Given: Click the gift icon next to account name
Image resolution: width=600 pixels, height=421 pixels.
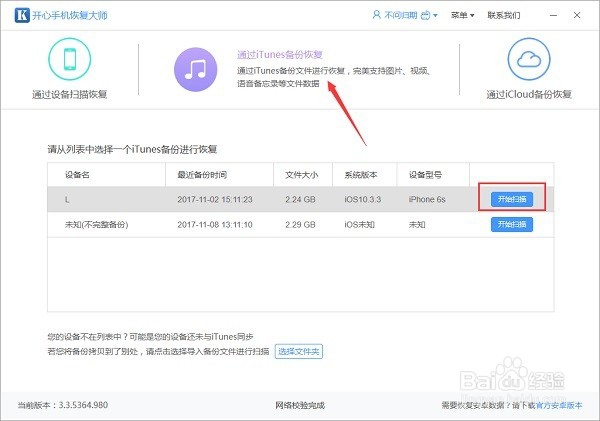Looking at the screenshot, I should (426, 15).
